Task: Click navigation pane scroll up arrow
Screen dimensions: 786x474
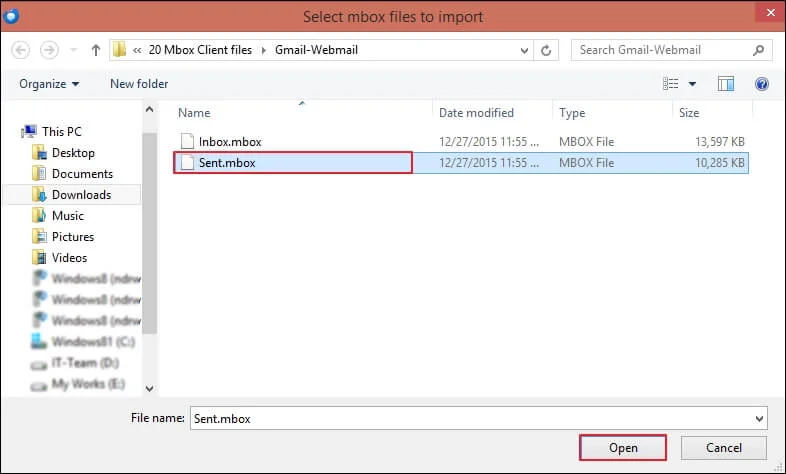Action: [x=149, y=109]
